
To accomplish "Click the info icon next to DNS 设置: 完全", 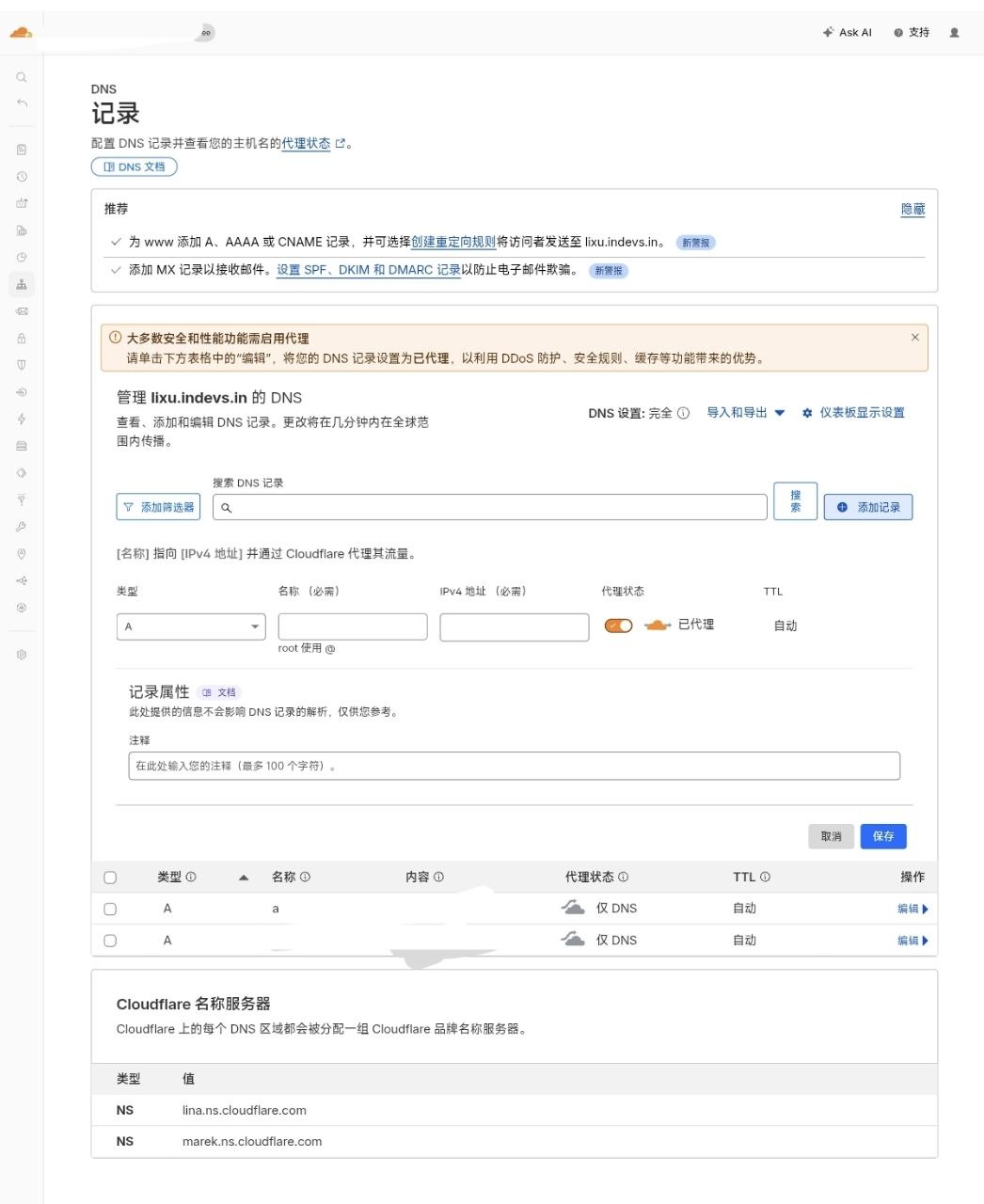I will 684,413.
